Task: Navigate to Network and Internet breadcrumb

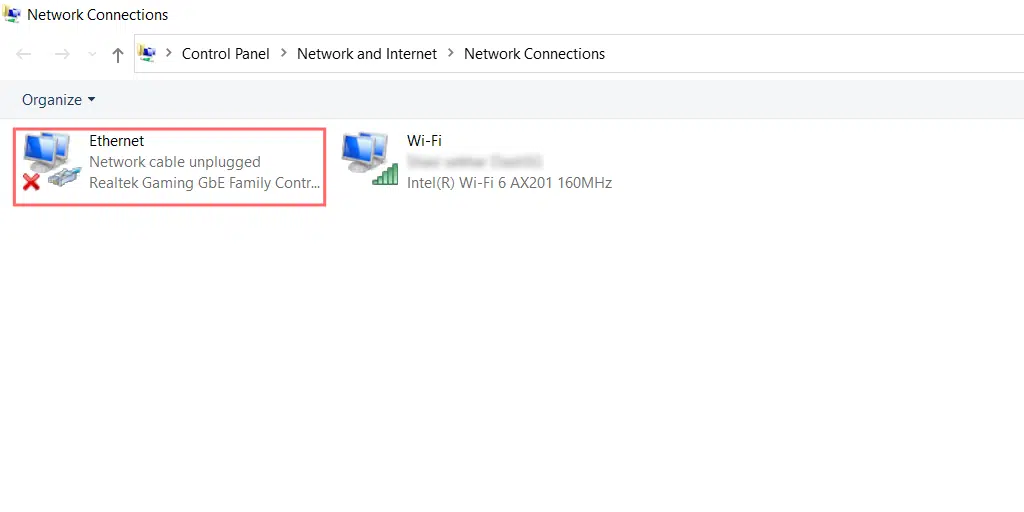Action: click(x=367, y=54)
